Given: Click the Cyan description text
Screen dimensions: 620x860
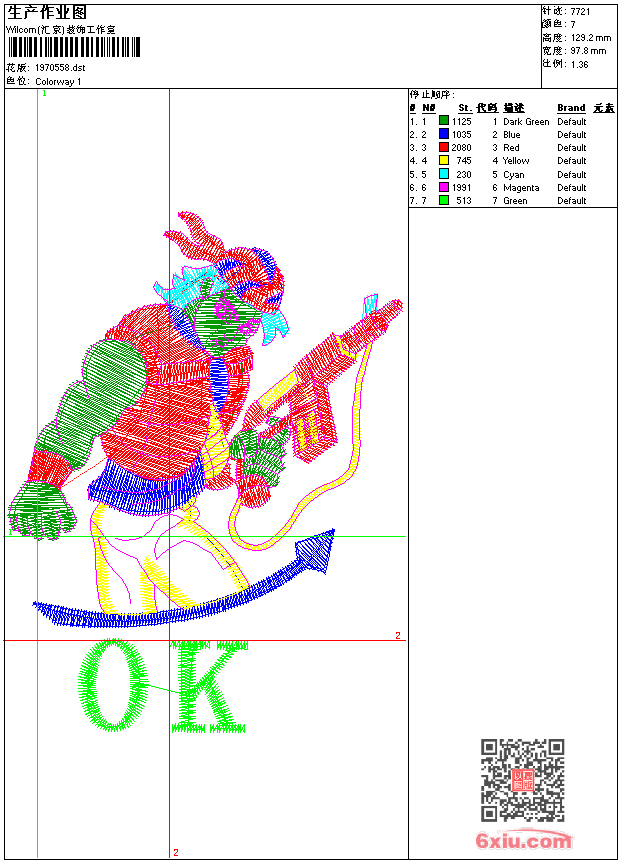Looking at the screenshot, I should tap(514, 174).
